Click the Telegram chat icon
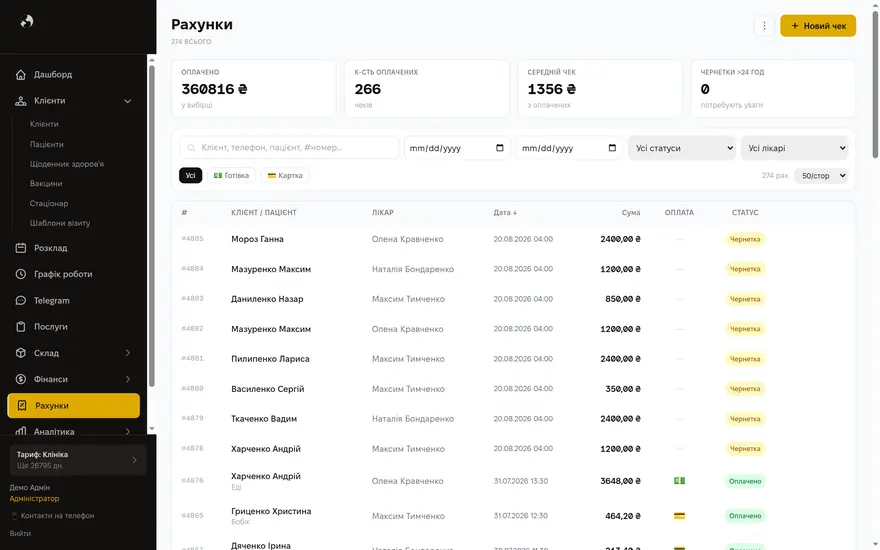This screenshot has height=550, width=880. pyautogui.click(x=21, y=301)
